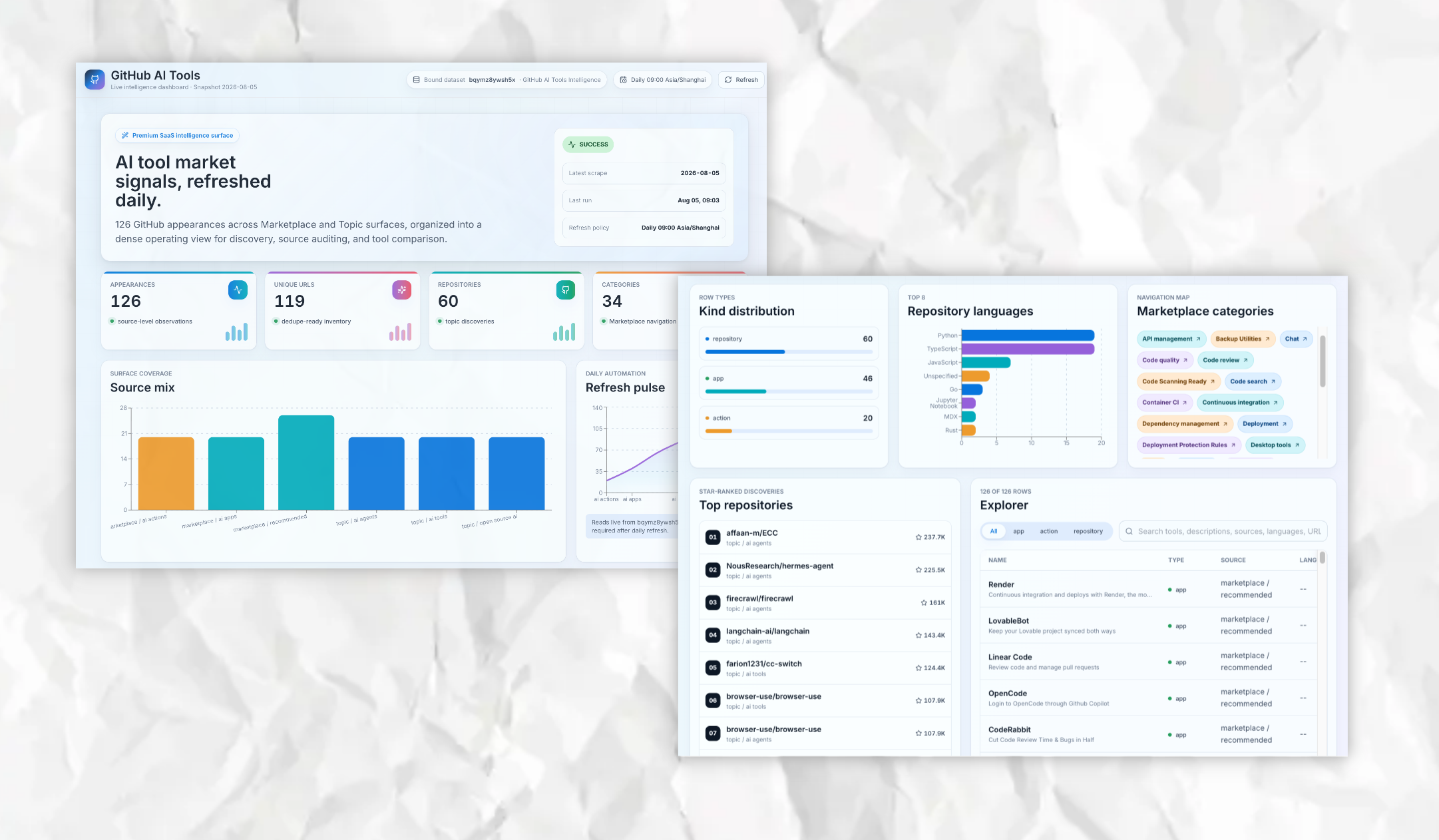Open the Chat category chip
This screenshot has height=840, width=1439.
[1296, 339]
